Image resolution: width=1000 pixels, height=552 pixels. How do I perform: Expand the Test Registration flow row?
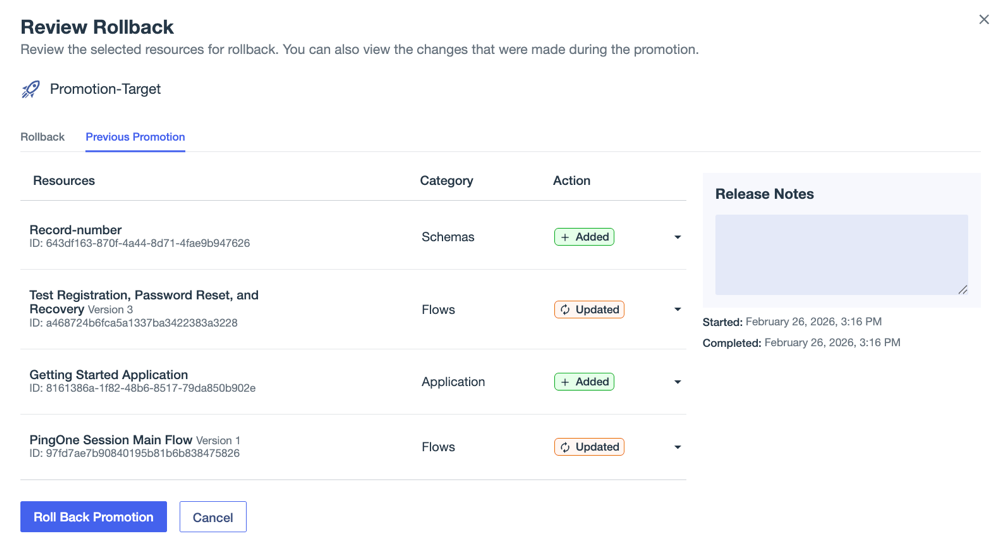677,310
